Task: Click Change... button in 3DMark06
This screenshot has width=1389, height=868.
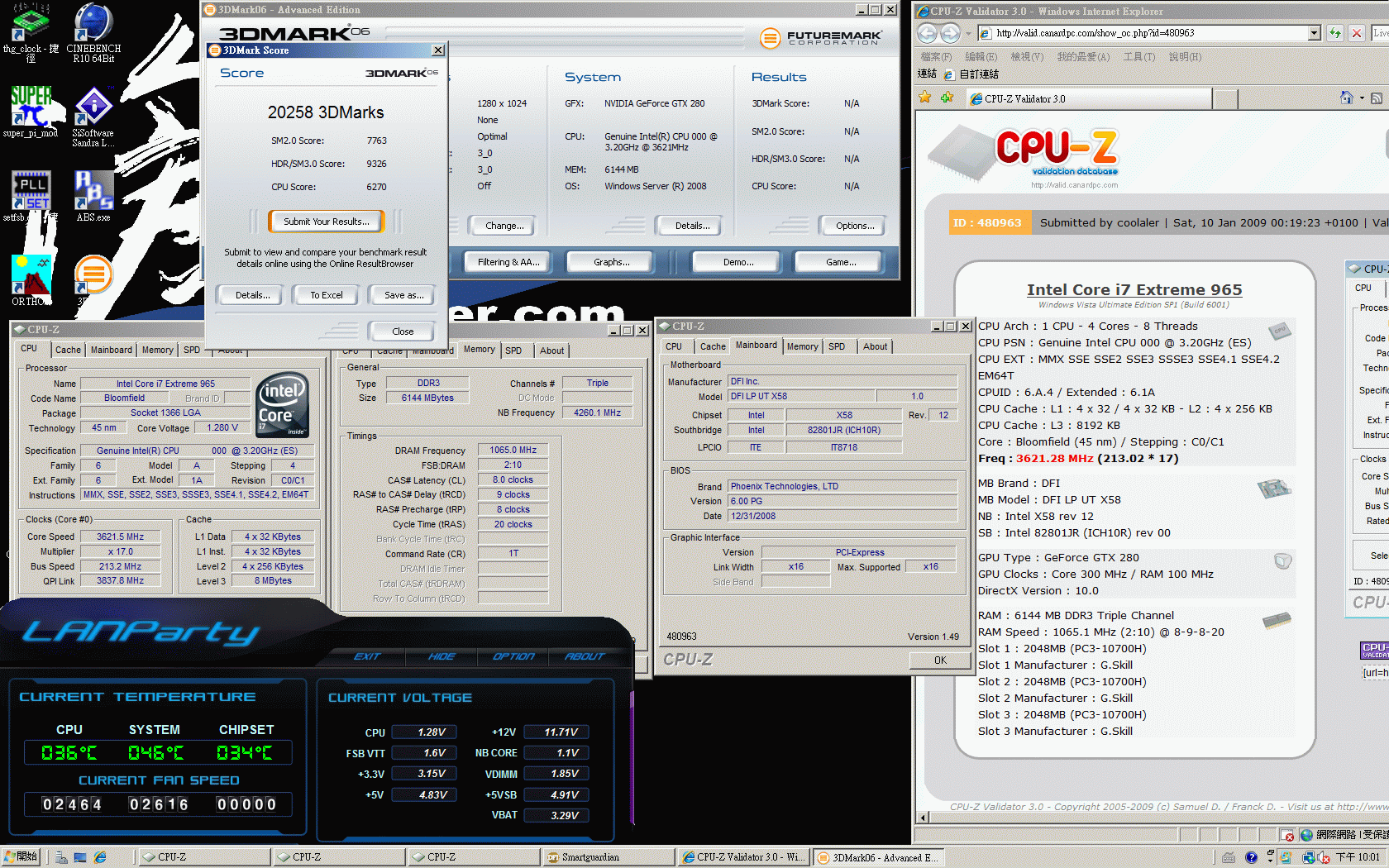Action: [504, 226]
